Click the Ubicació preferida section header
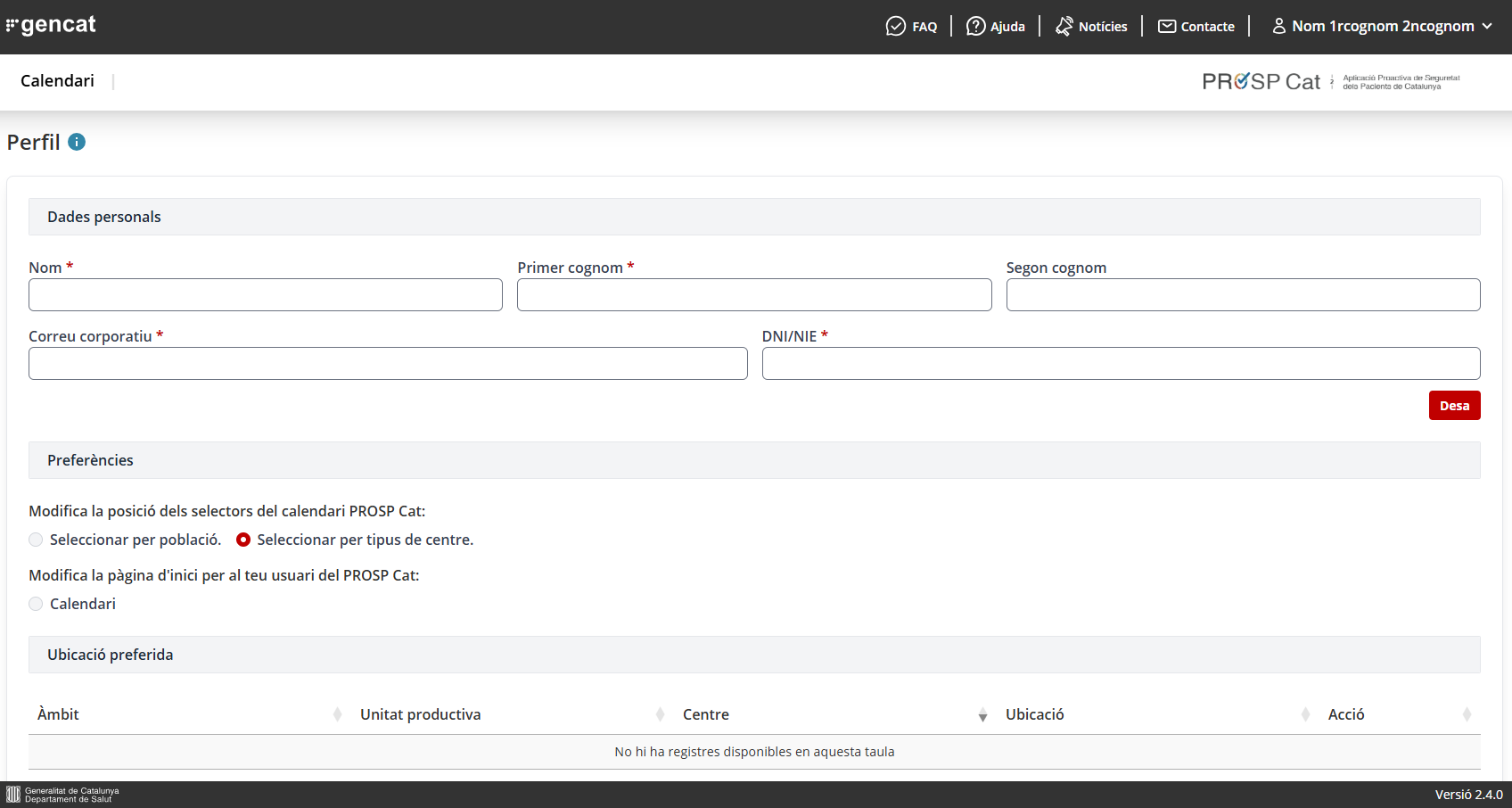Viewport: 1512px width, 808px height. tap(754, 655)
